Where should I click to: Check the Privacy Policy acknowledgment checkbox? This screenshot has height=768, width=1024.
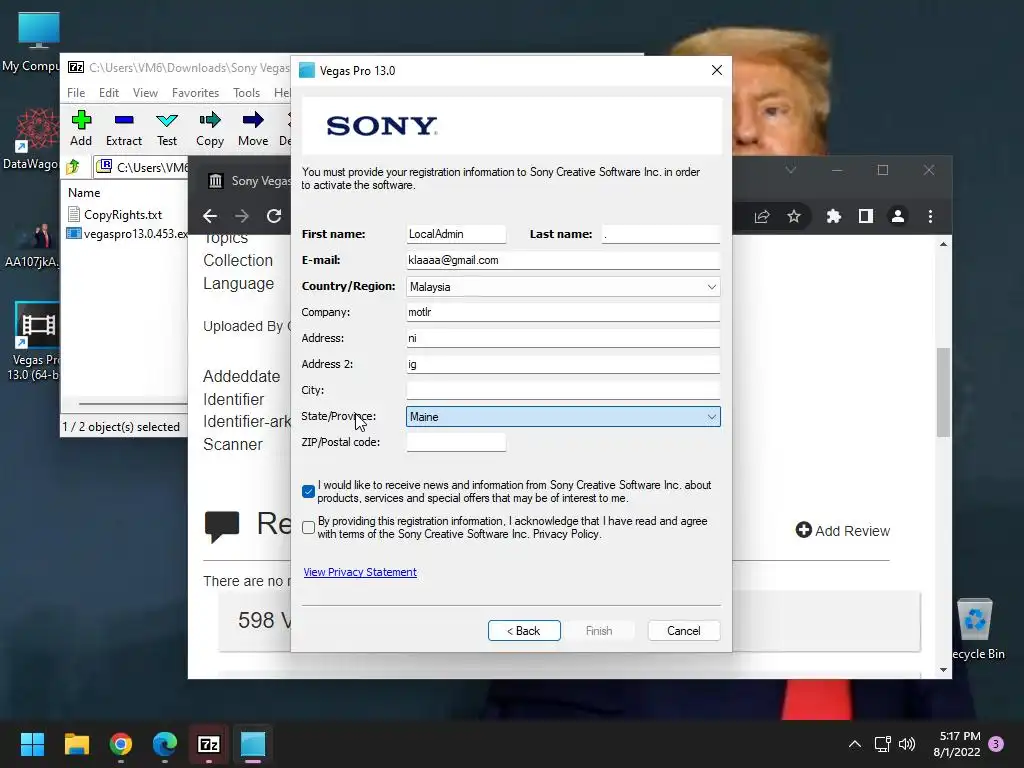(x=308, y=528)
